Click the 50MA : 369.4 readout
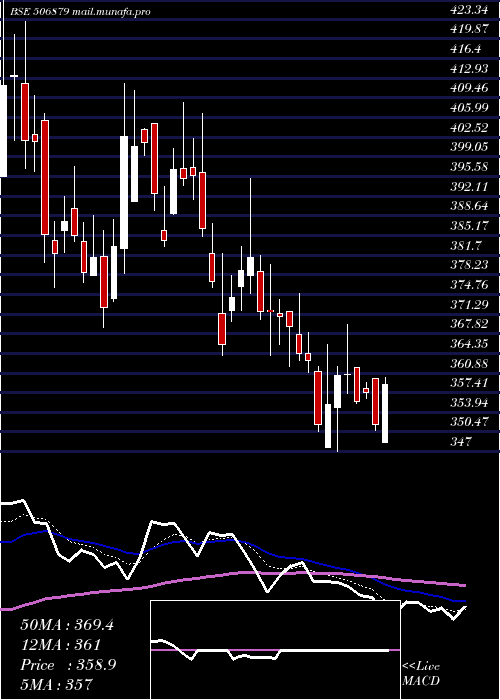The height and width of the screenshot is (700, 500). (x=67, y=625)
